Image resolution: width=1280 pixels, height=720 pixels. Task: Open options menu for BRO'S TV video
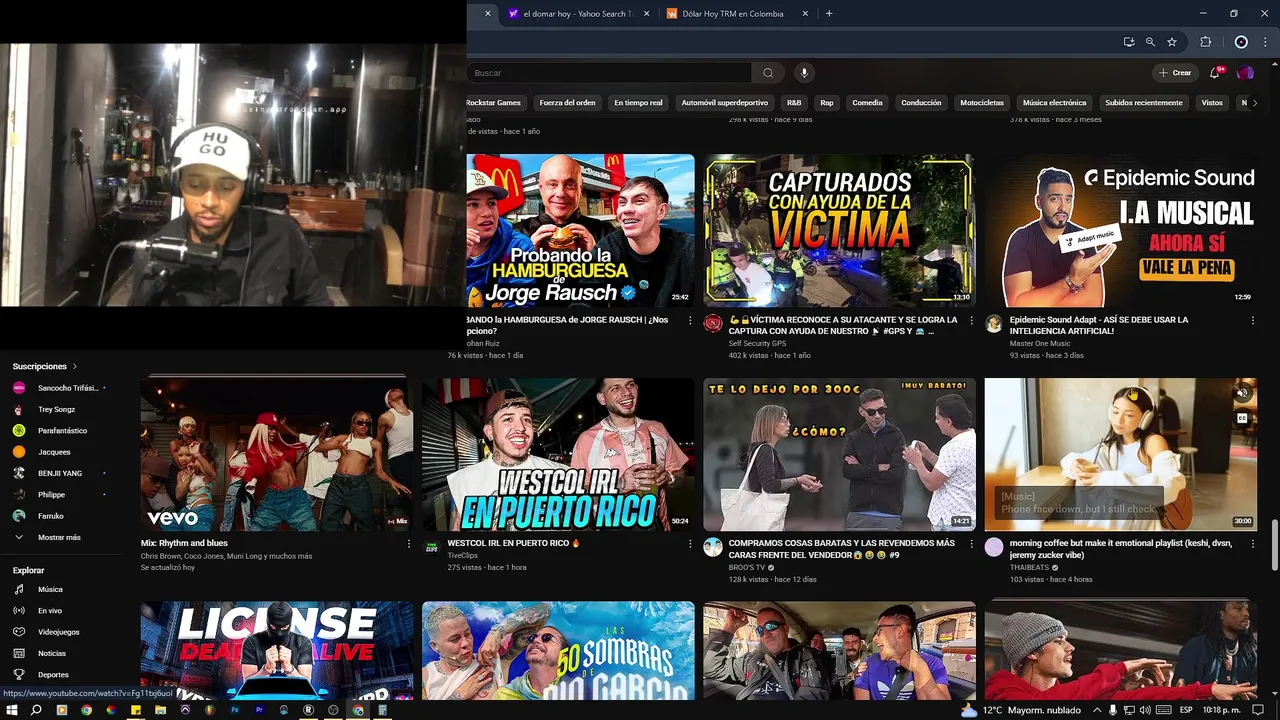point(971,544)
